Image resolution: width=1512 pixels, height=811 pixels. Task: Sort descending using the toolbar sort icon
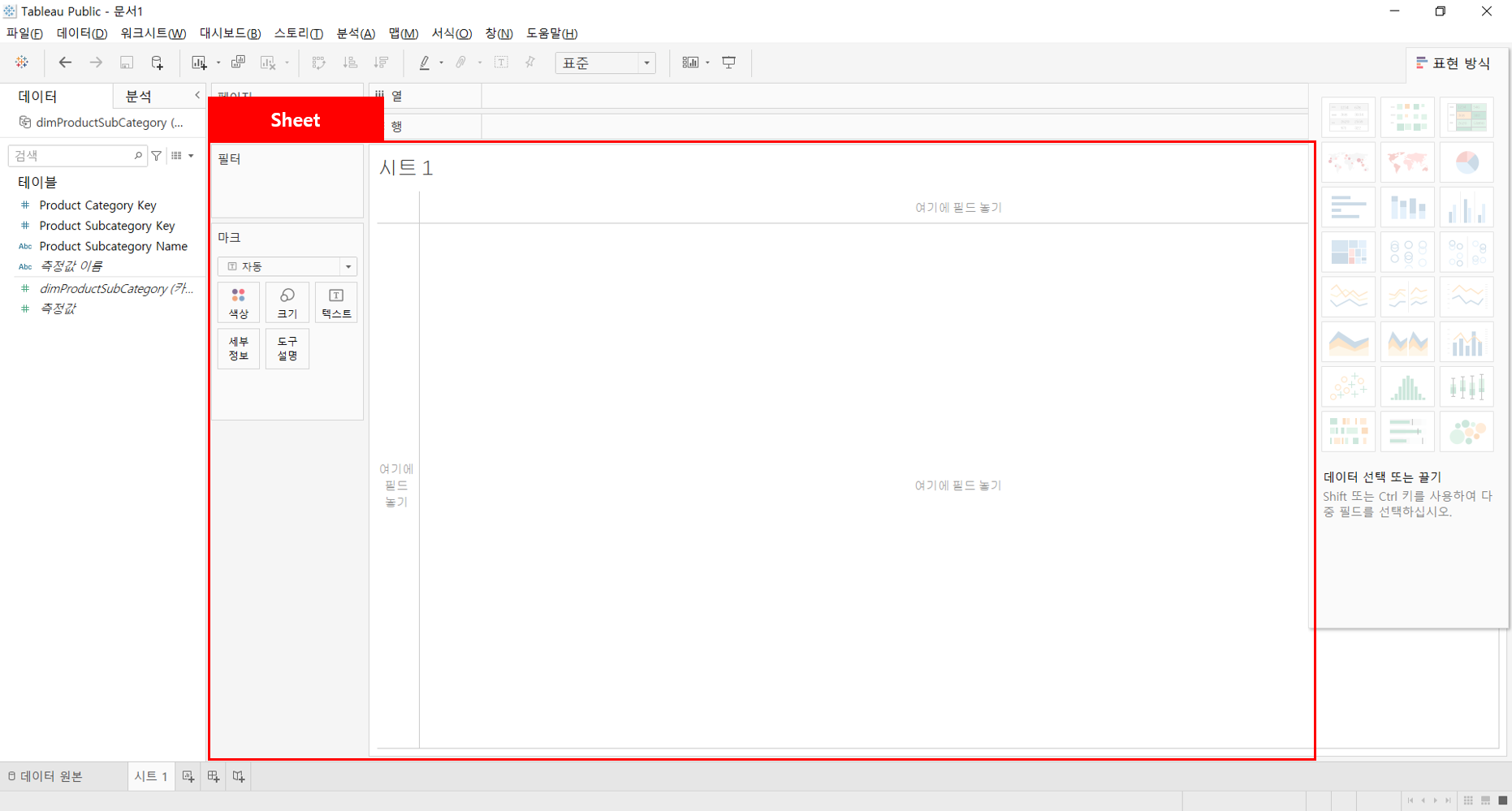381,63
